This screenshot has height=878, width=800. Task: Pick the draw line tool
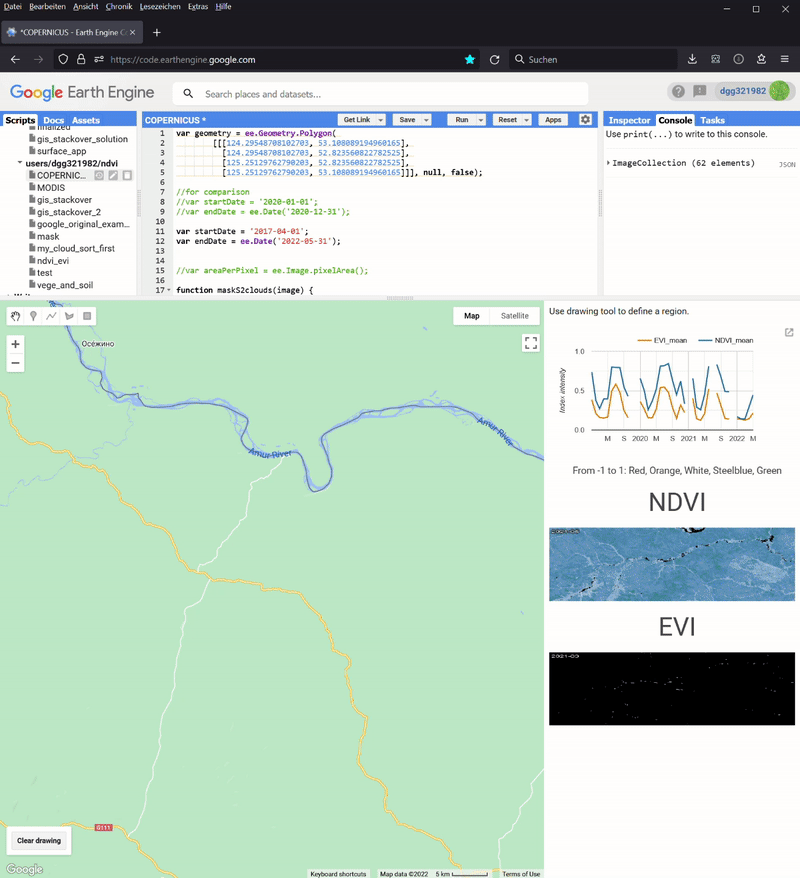coord(51,316)
